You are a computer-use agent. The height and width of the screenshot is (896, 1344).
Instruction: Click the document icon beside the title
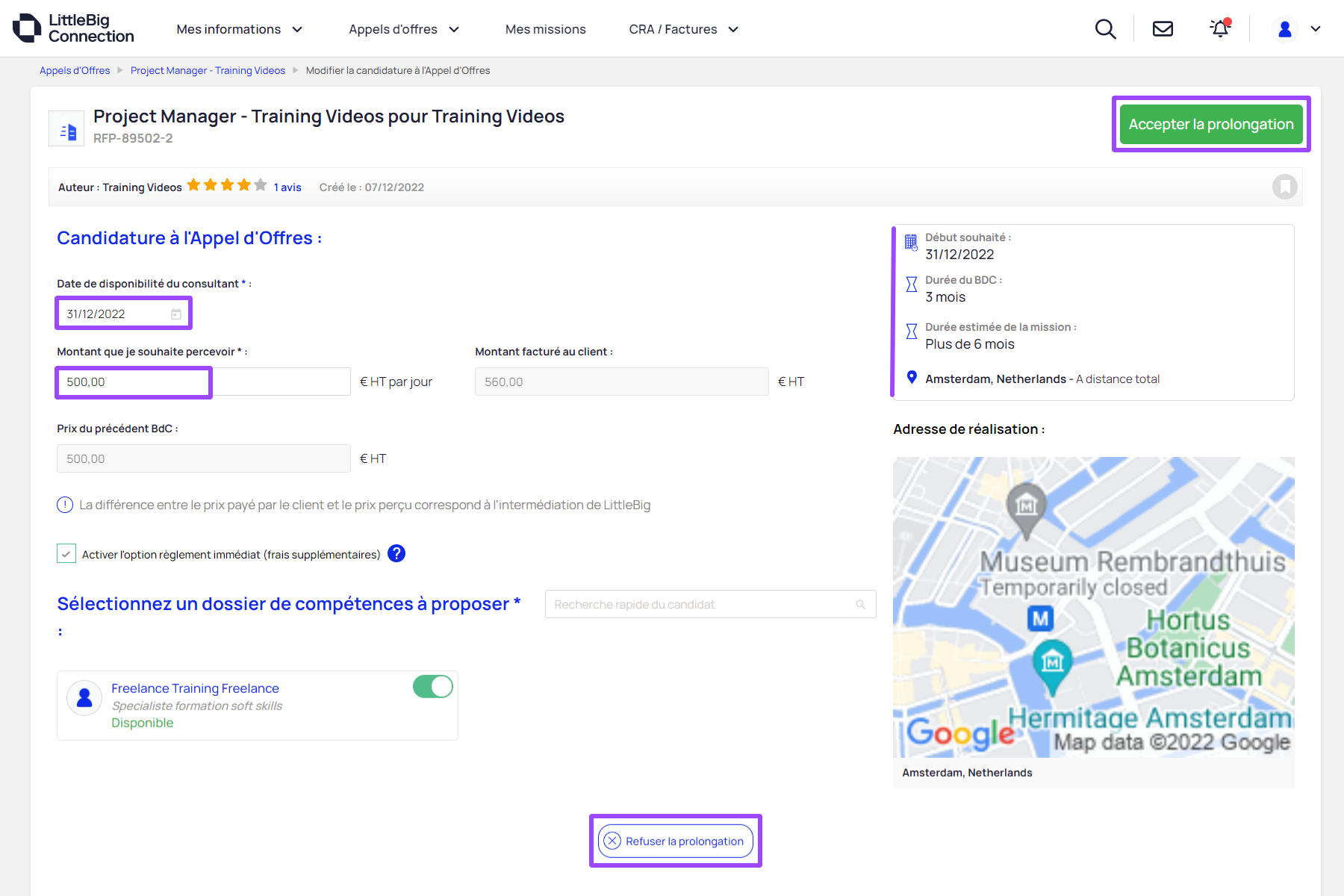point(66,128)
